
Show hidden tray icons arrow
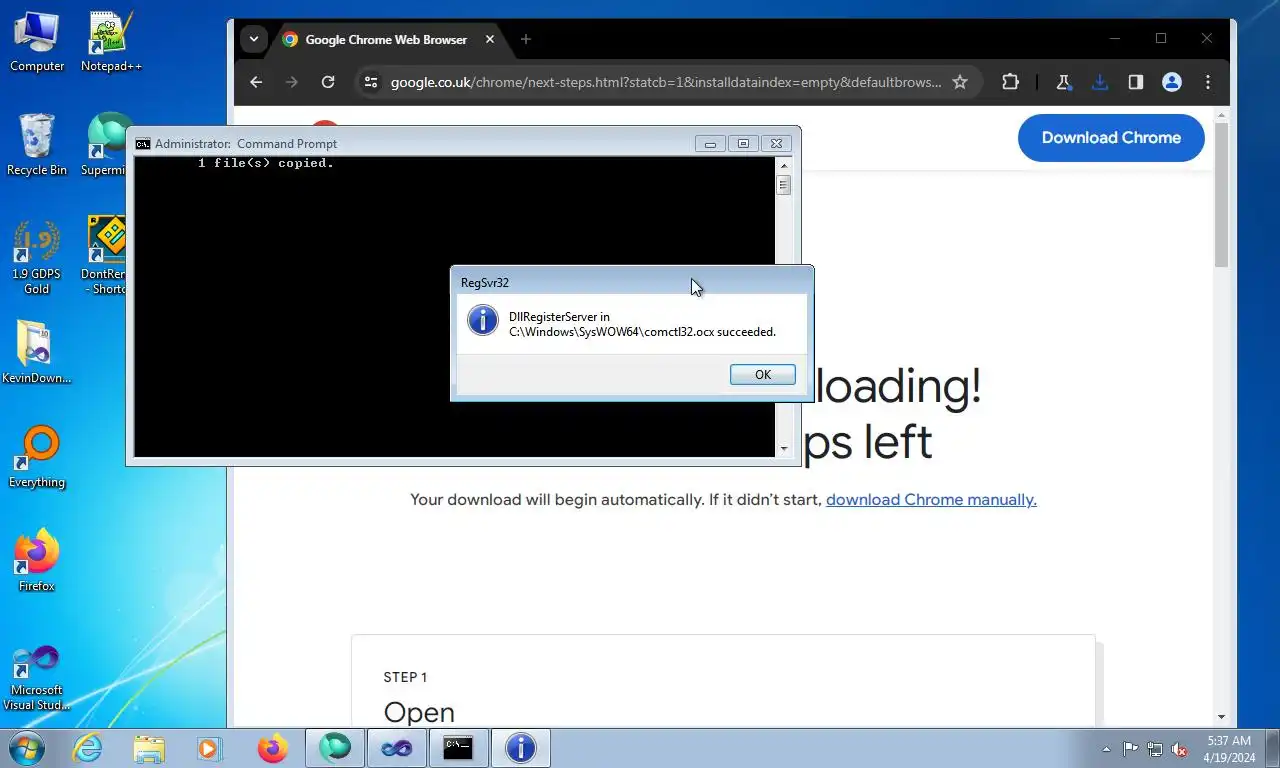tap(1106, 749)
